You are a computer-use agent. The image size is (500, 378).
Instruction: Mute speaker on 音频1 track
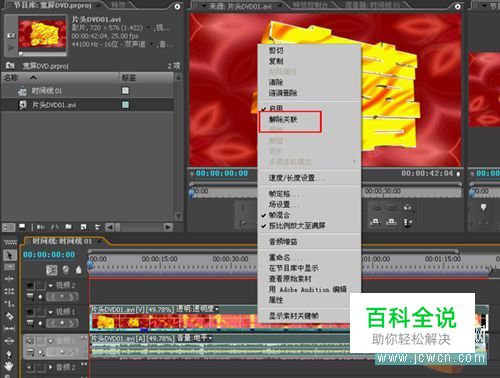coord(30,341)
